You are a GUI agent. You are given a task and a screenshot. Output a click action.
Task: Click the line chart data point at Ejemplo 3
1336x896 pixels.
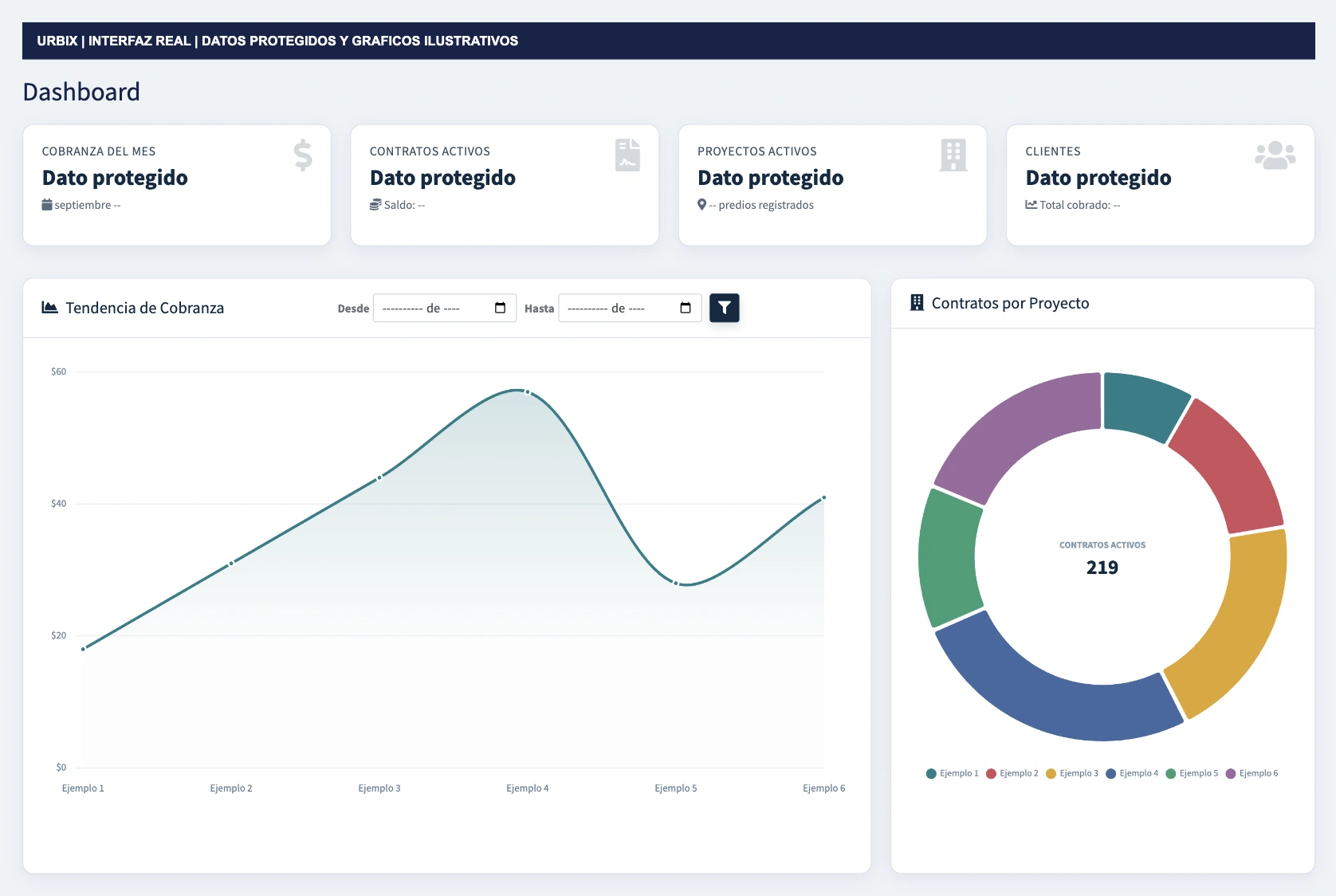pyautogui.click(x=379, y=477)
